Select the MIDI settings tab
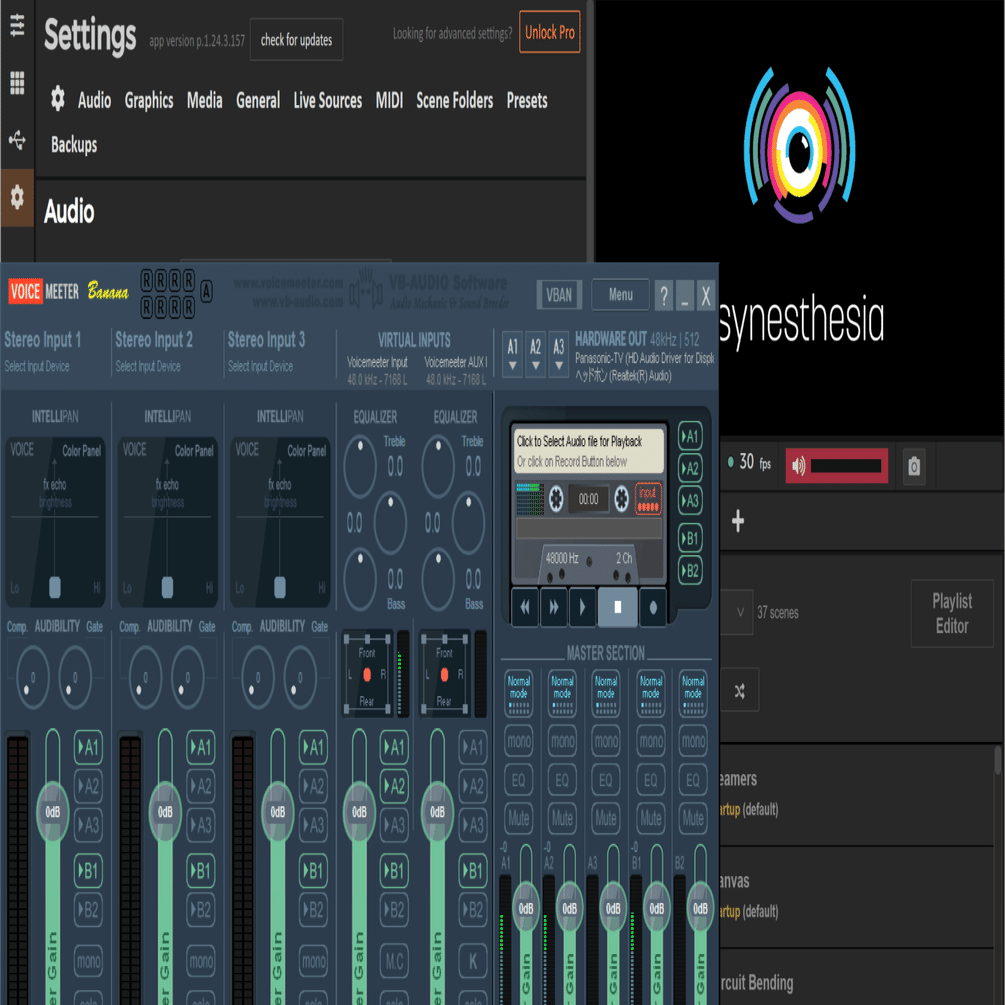This screenshot has width=1005, height=1005. (x=389, y=101)
